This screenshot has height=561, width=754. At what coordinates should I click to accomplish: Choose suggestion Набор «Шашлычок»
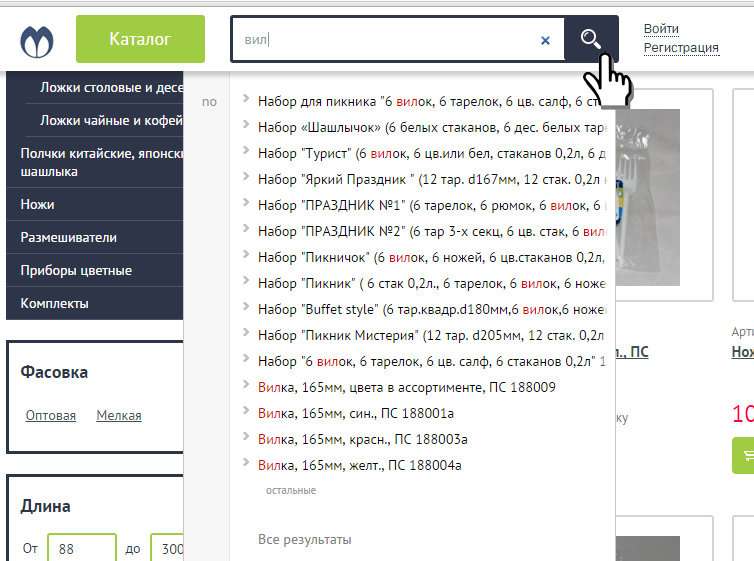[x=431, y=127]
